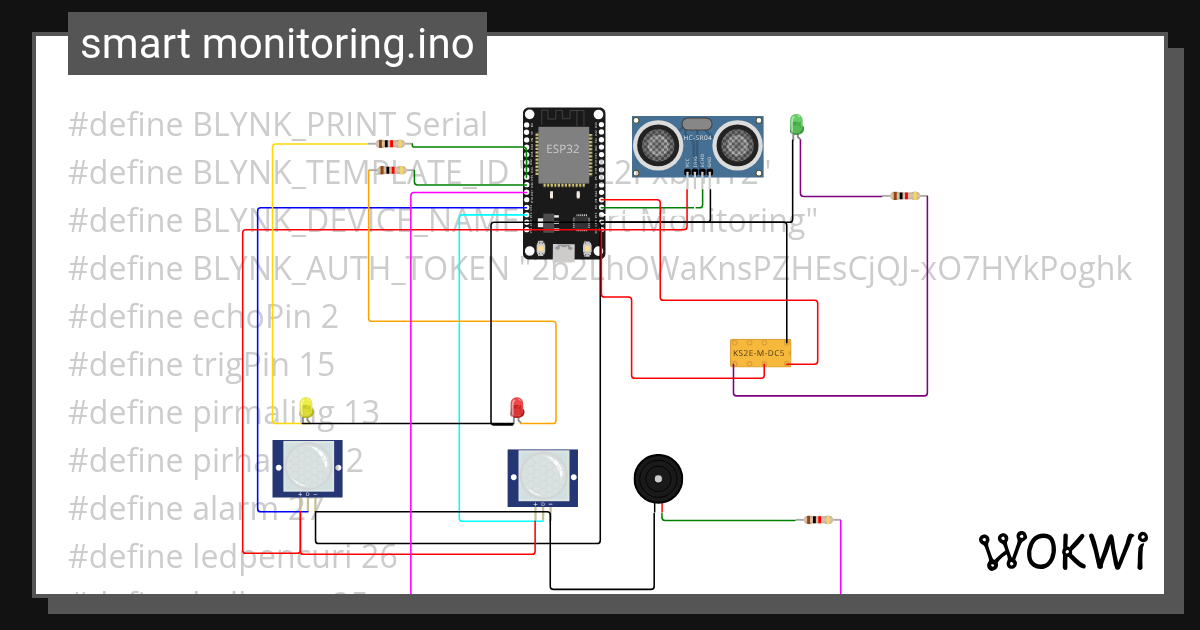Open the Wokwi homepage via the logo
Screen dimensions: 1200x630
[1063, 550]
